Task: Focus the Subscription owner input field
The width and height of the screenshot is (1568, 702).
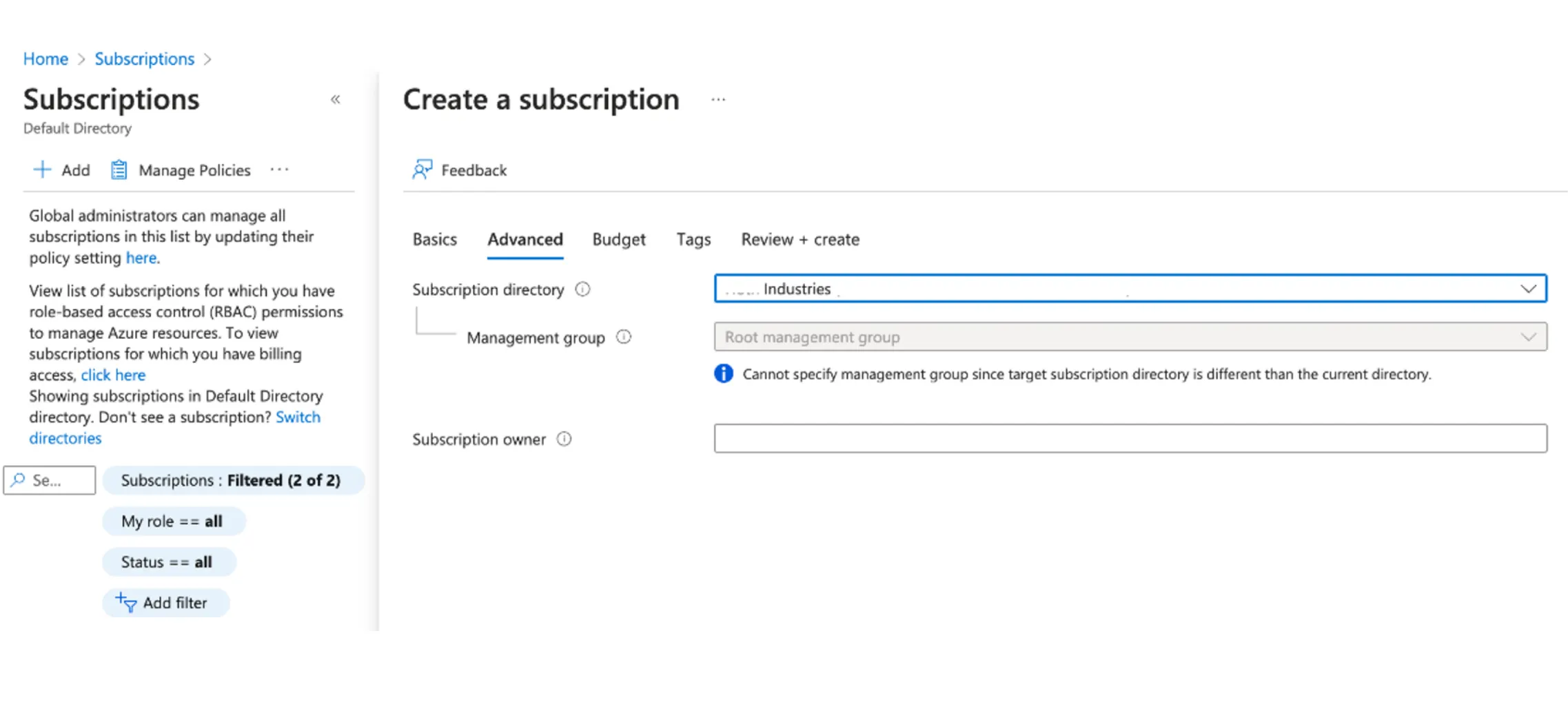Action: click(x=1130, y=438)
